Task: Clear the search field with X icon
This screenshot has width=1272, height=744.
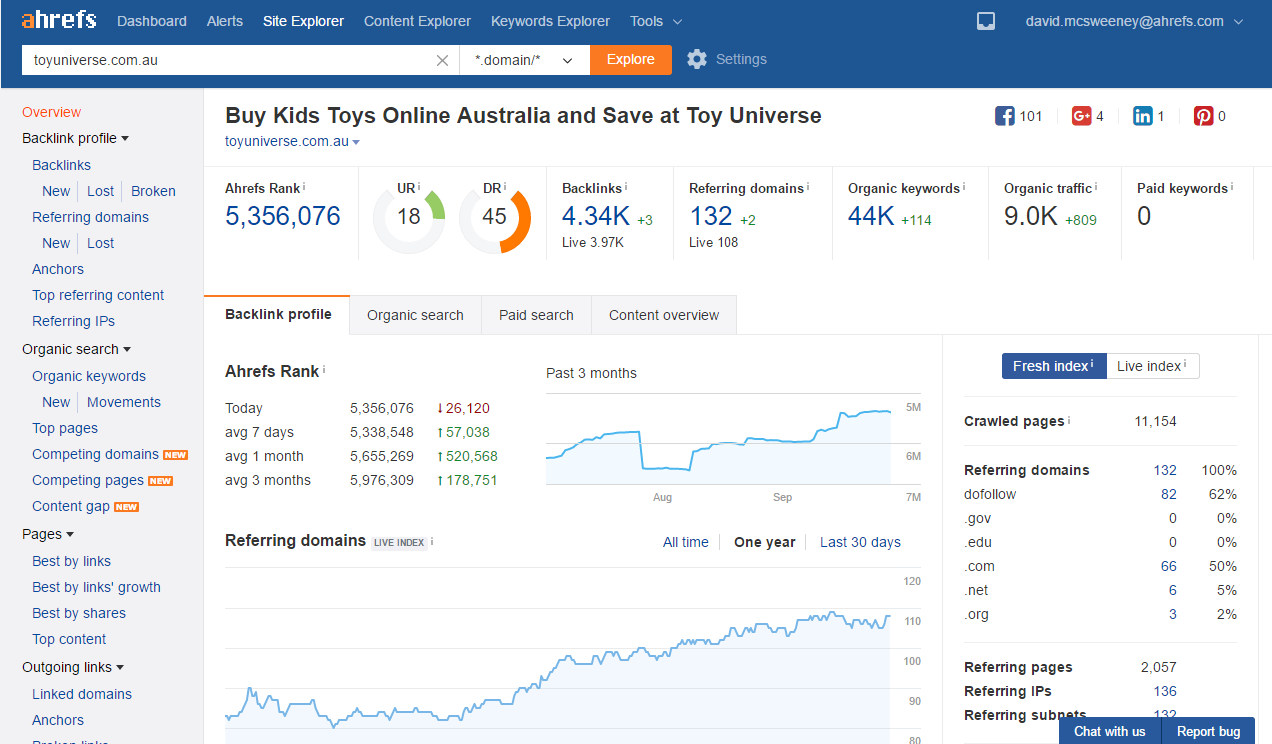Action: tap(443, 60)
